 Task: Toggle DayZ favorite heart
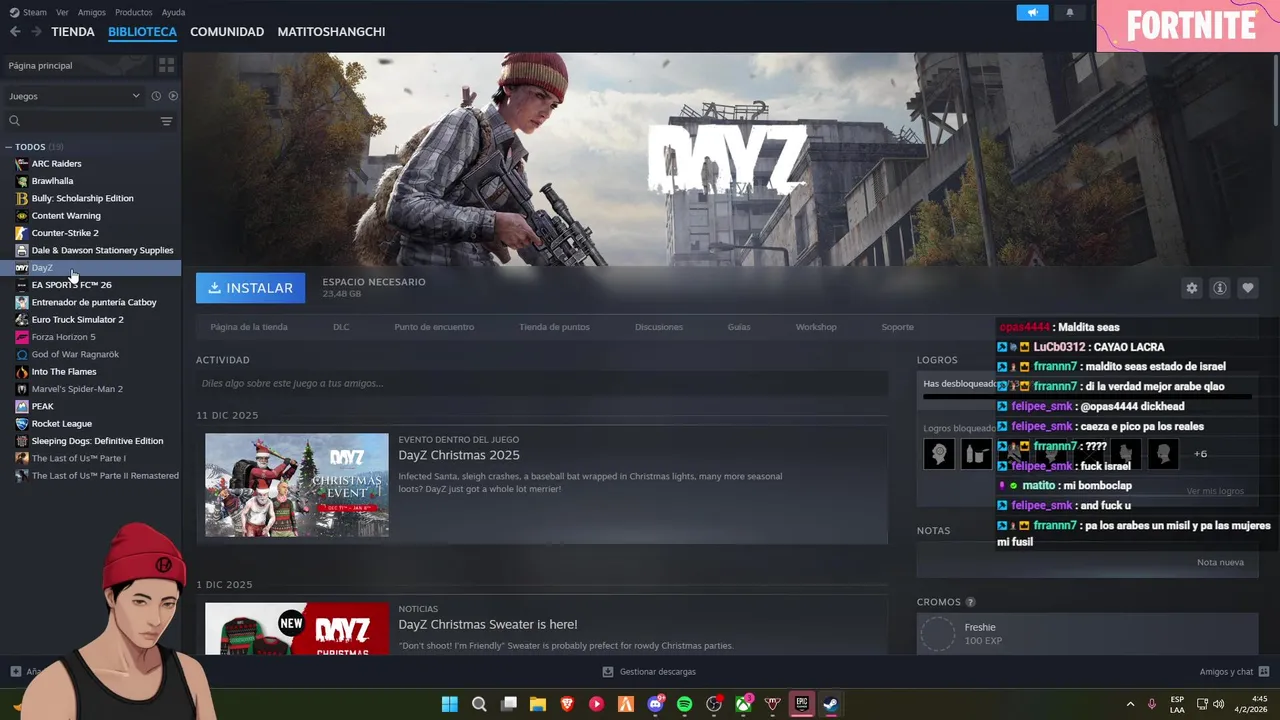click(x=1247, y=288)
